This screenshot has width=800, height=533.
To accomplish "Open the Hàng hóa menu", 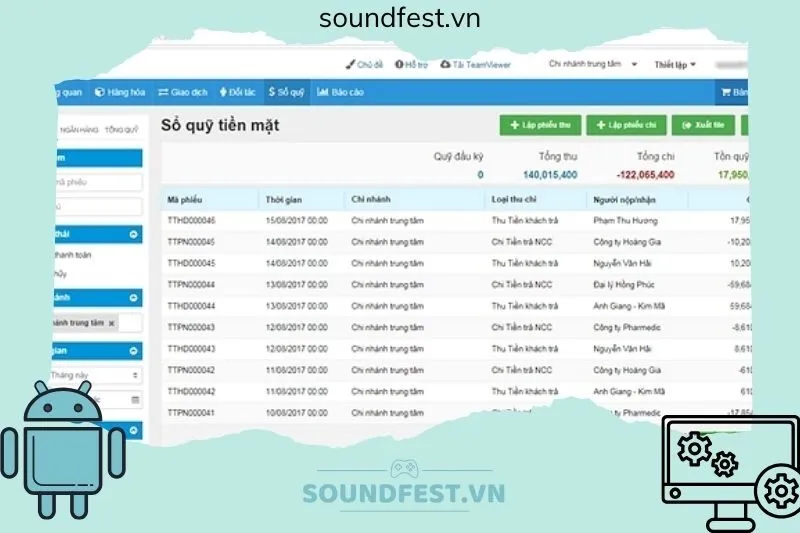I will (120, 92).
